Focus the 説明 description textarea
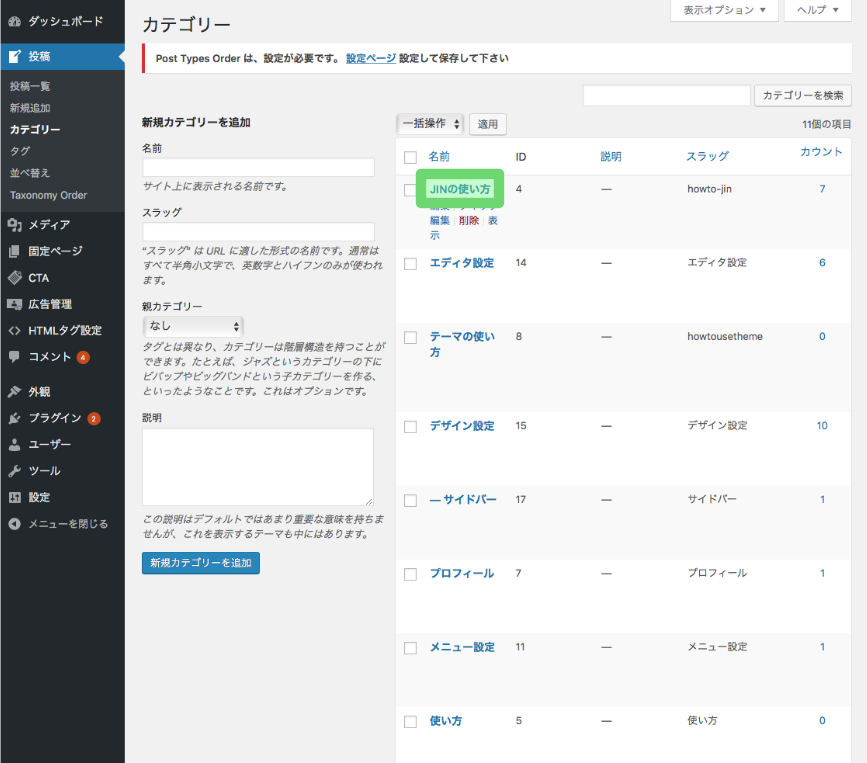867x763 pixels. (x=258, y=467)
